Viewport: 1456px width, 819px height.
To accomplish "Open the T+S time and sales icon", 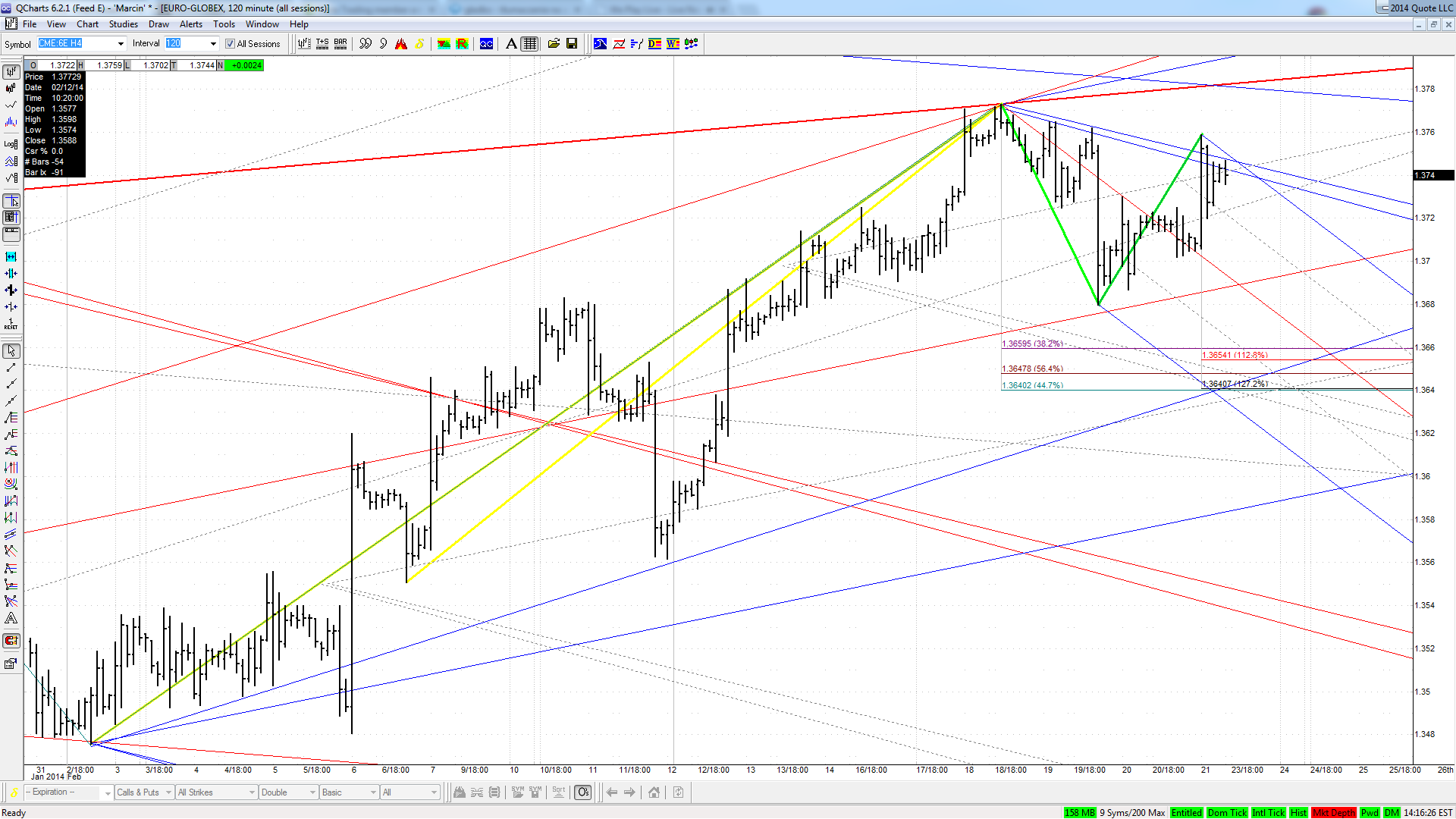I will click(x=322, y=44).
